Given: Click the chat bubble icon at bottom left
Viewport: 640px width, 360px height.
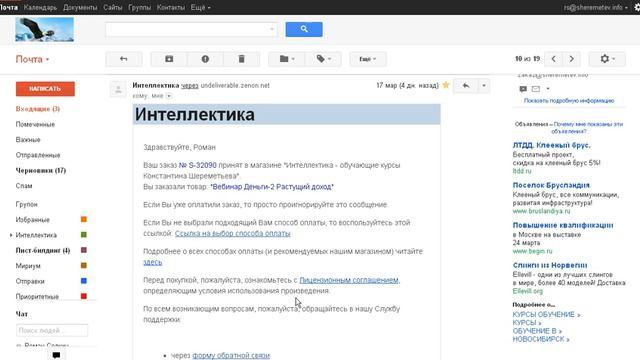Looking at the screenshot, I should pyautogui.click(x=56, y=355).
